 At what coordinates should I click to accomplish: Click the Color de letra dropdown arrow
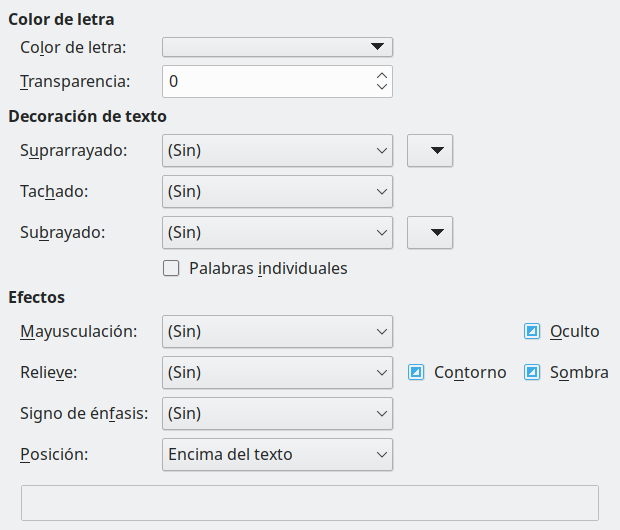pos(377,47)
